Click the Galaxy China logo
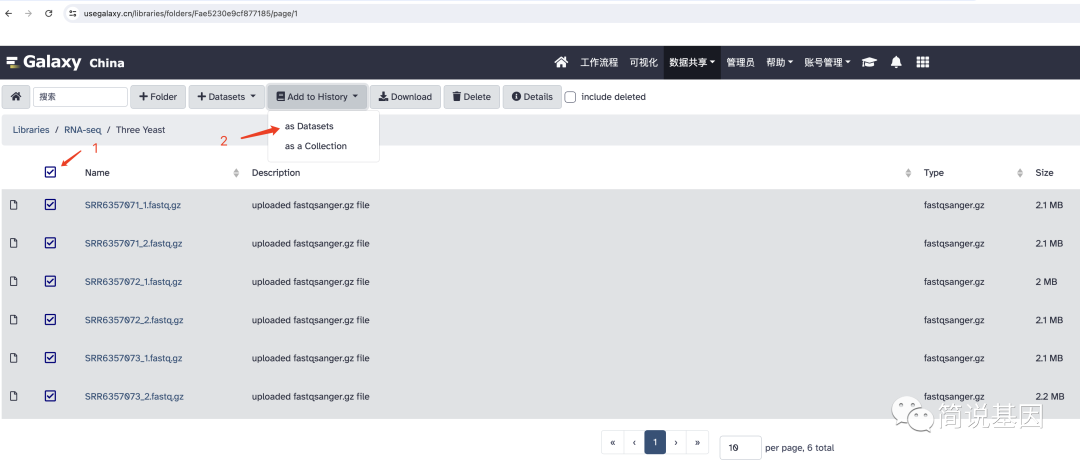Image resolution: width=1080 pixels, height=464 pixels. [x=65, y=62]
